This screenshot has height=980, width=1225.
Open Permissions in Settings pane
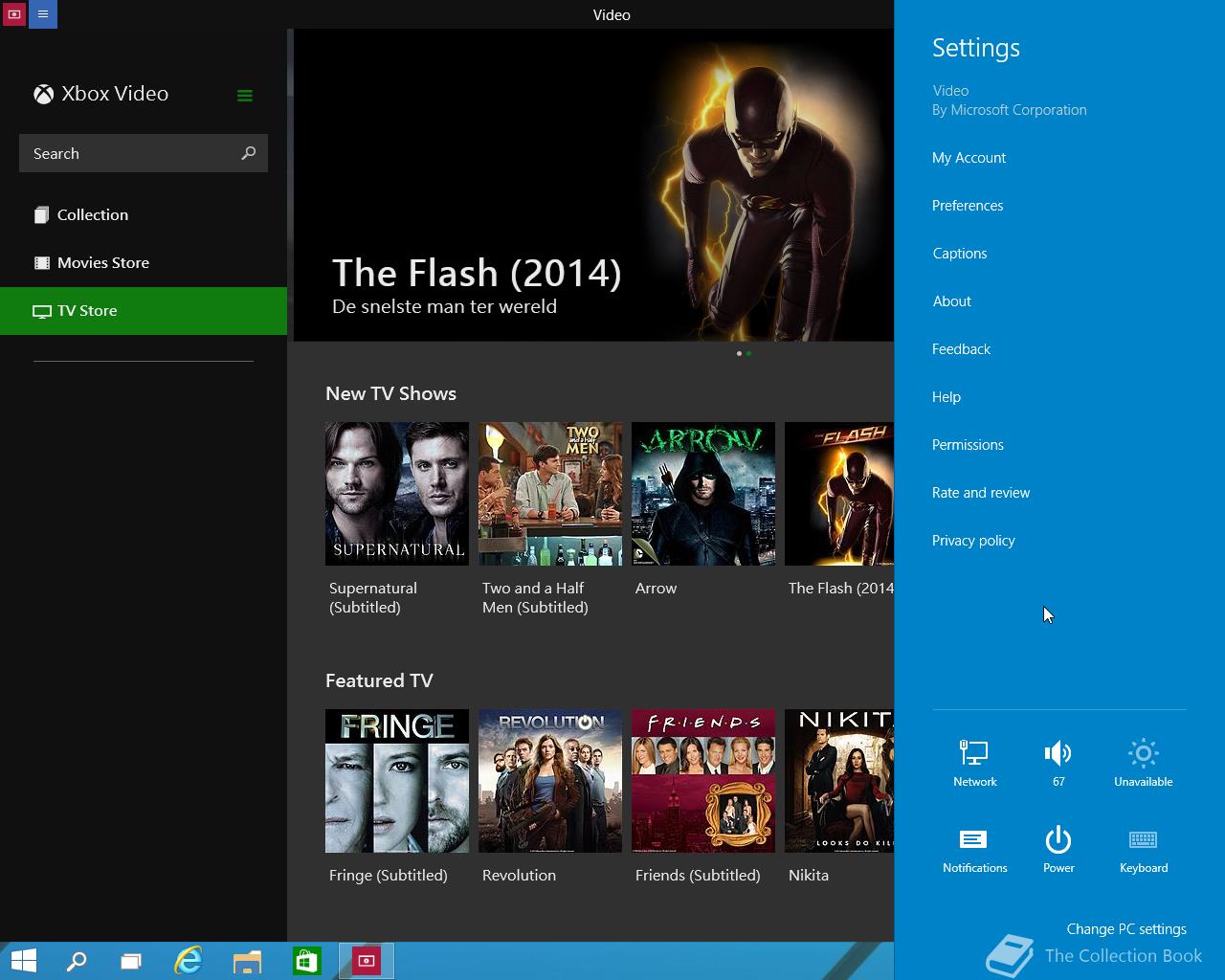pyautogui.click(x=968, y=445)
